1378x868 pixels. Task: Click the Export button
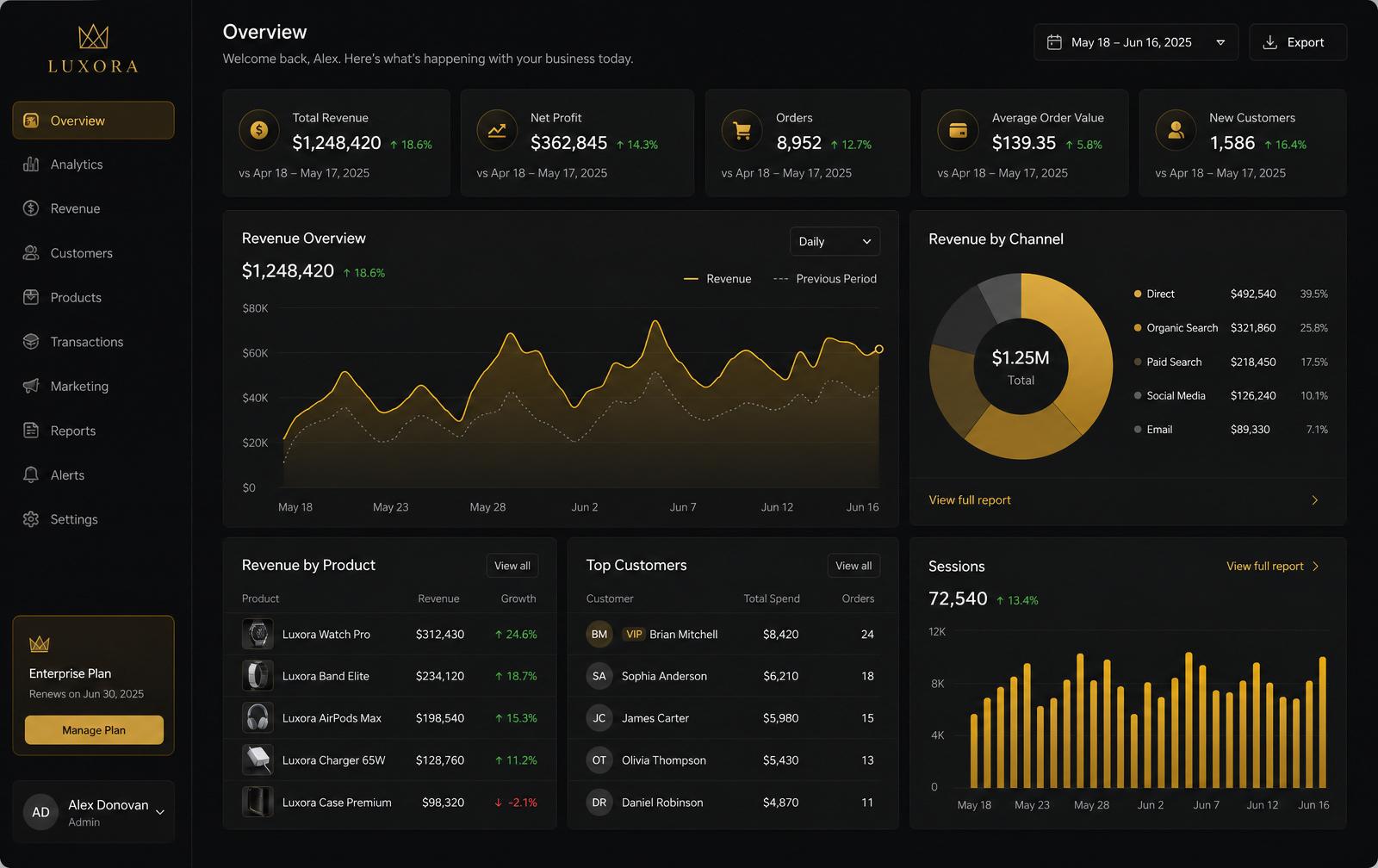[x=1298, y=42]
